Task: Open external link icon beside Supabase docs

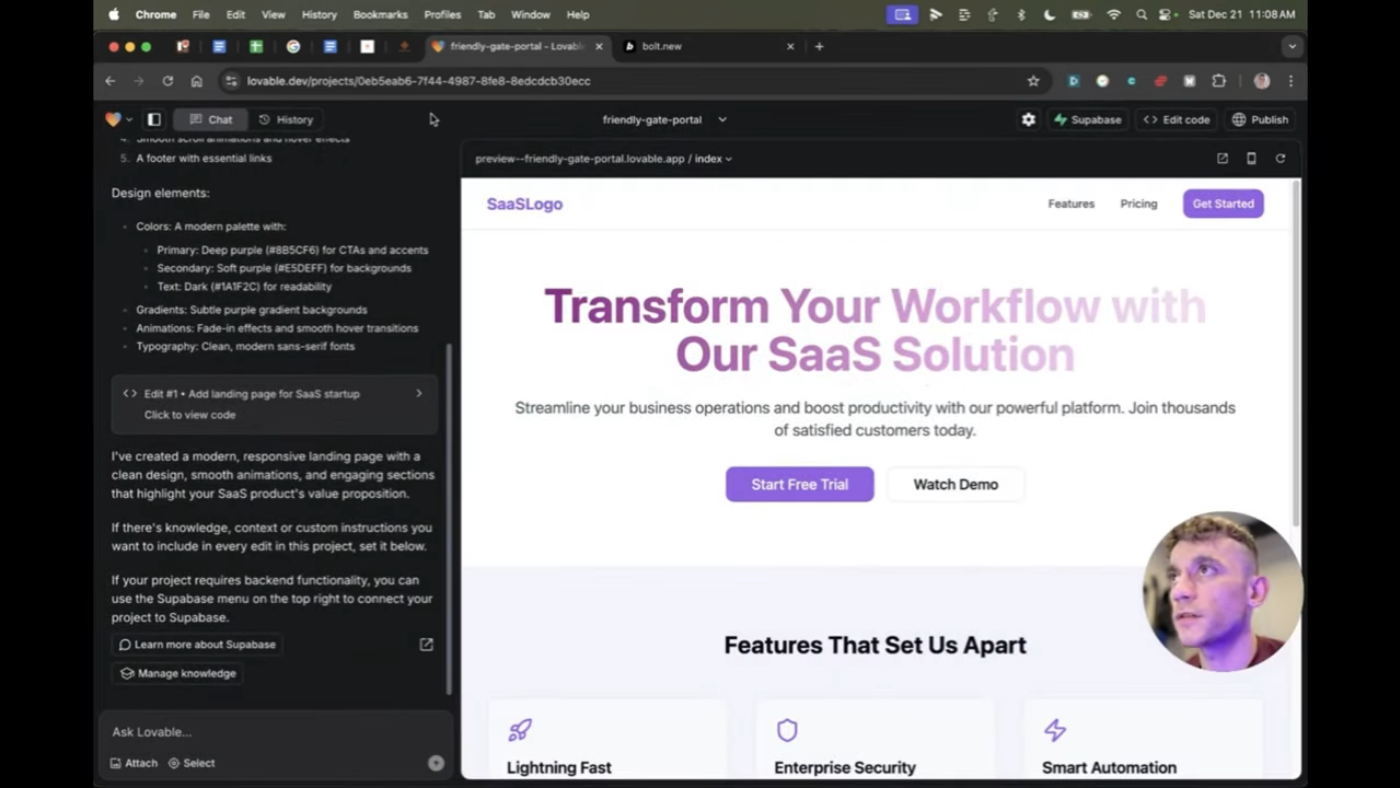Action: (x=426, y=645)
